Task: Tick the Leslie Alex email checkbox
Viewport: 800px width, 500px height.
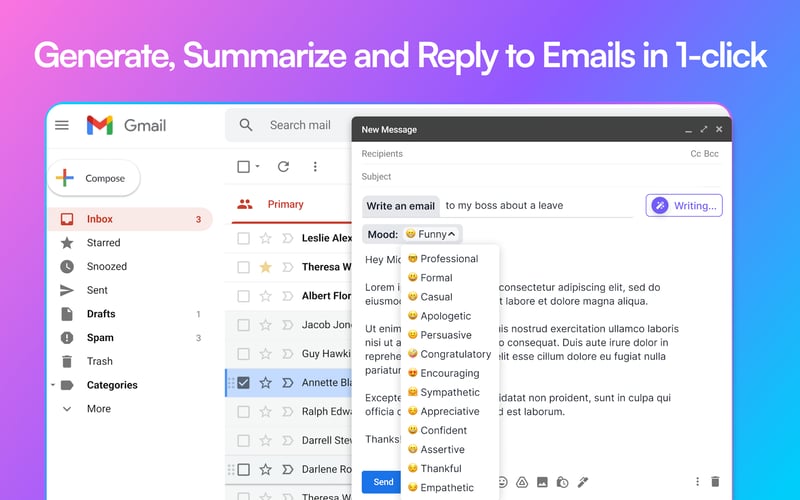Action: [243, 238]
